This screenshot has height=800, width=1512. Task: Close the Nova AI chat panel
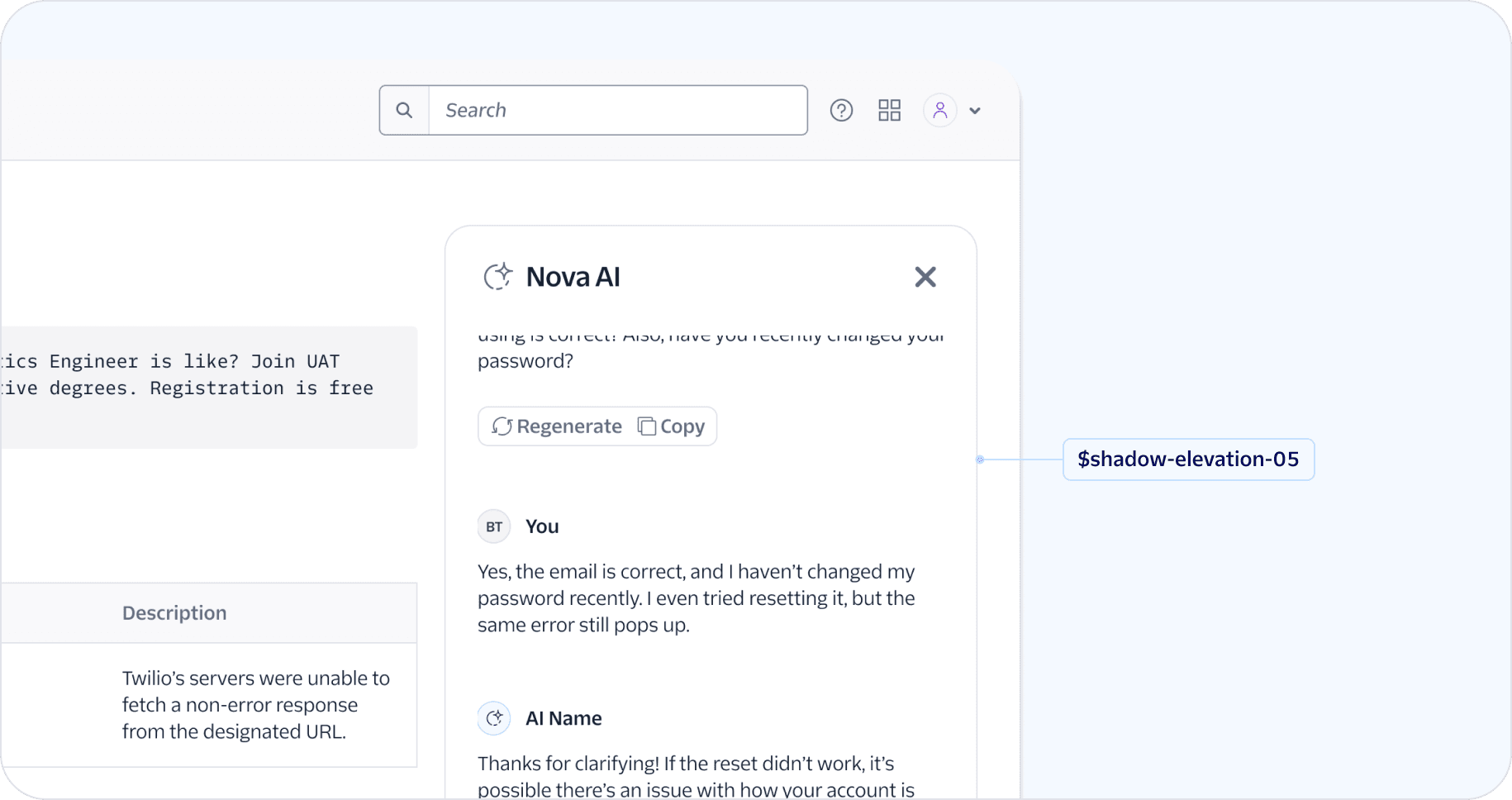click(925, 277)
